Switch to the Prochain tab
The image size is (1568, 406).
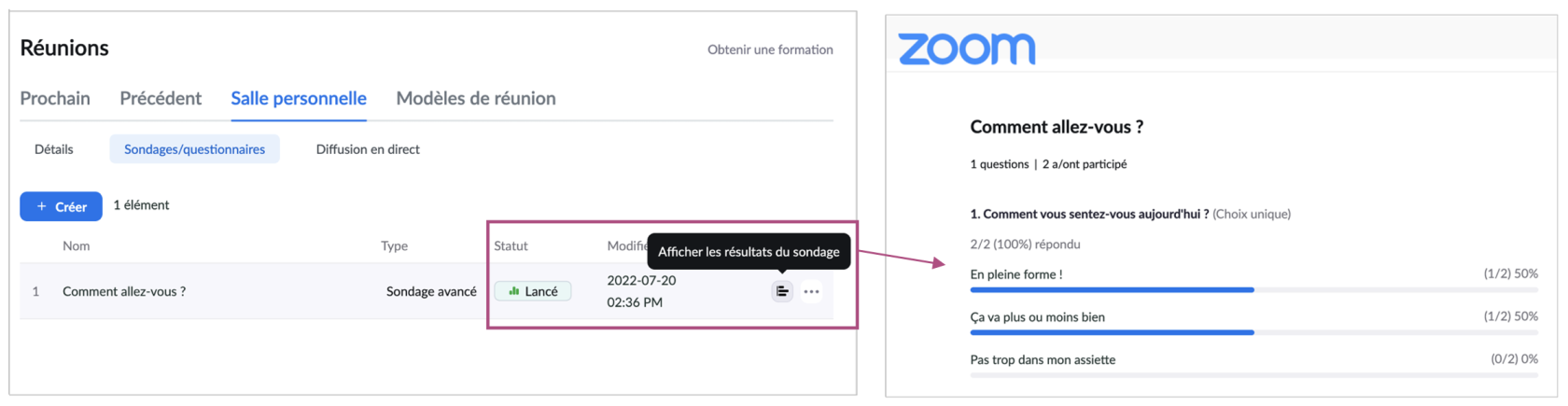pos(55,98)
